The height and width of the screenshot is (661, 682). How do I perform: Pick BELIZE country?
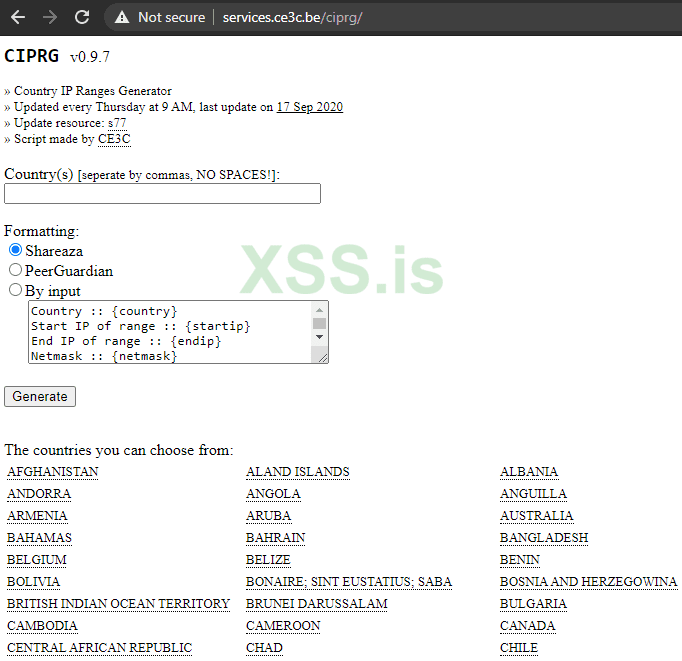click(268, 560)
